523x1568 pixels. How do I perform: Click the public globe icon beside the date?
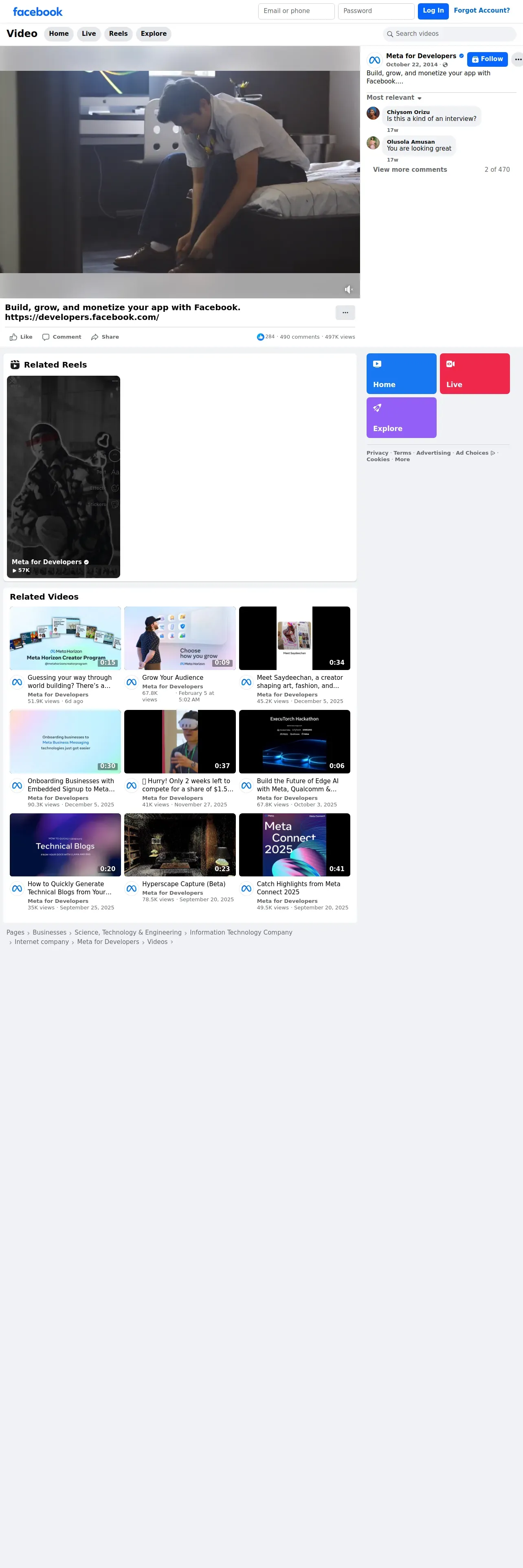[x=445, y=65]
